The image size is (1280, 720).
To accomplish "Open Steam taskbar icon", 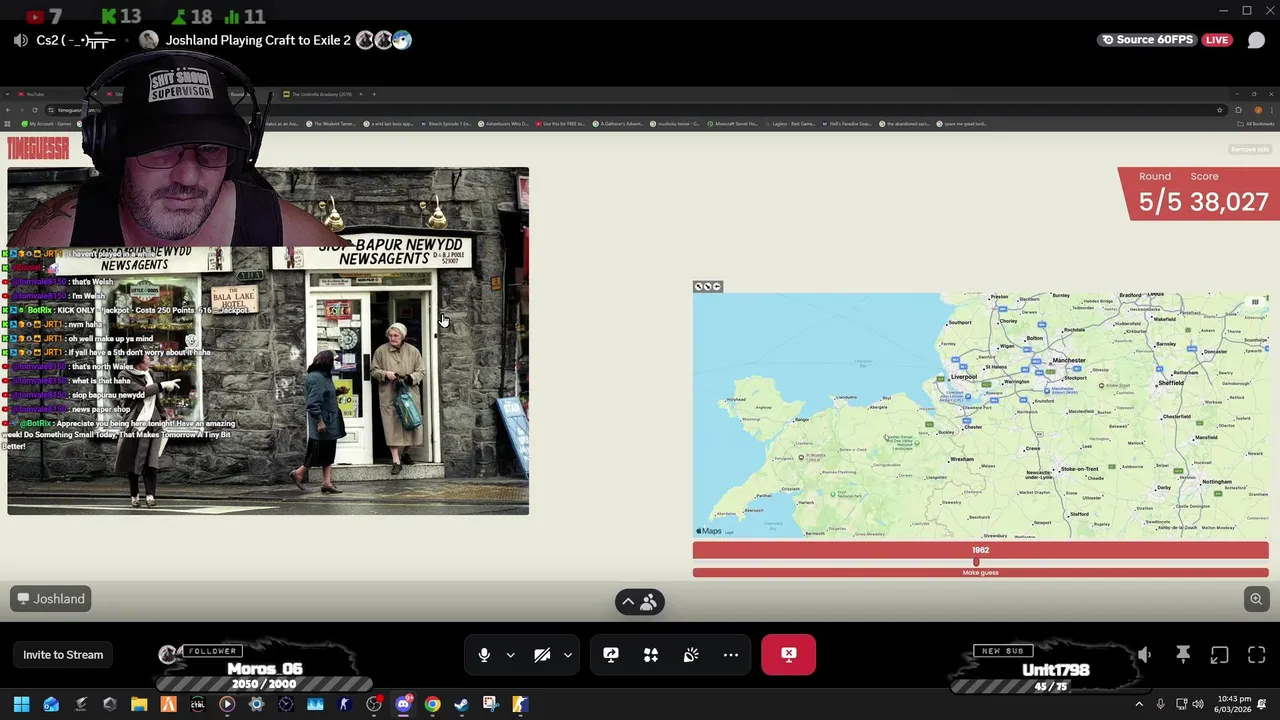I will point(461,704).
